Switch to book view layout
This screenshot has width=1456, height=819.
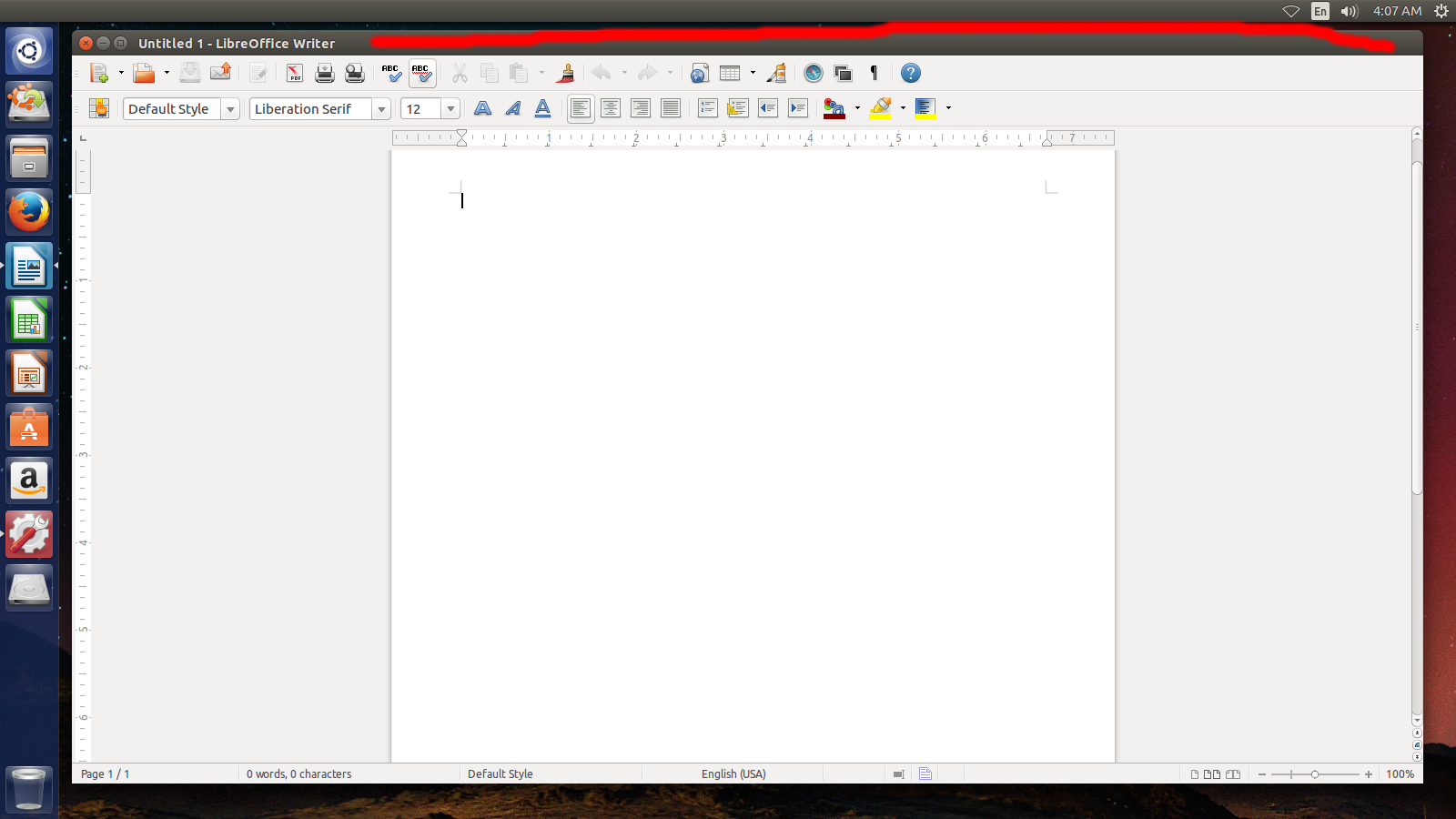pos(1233,774)
